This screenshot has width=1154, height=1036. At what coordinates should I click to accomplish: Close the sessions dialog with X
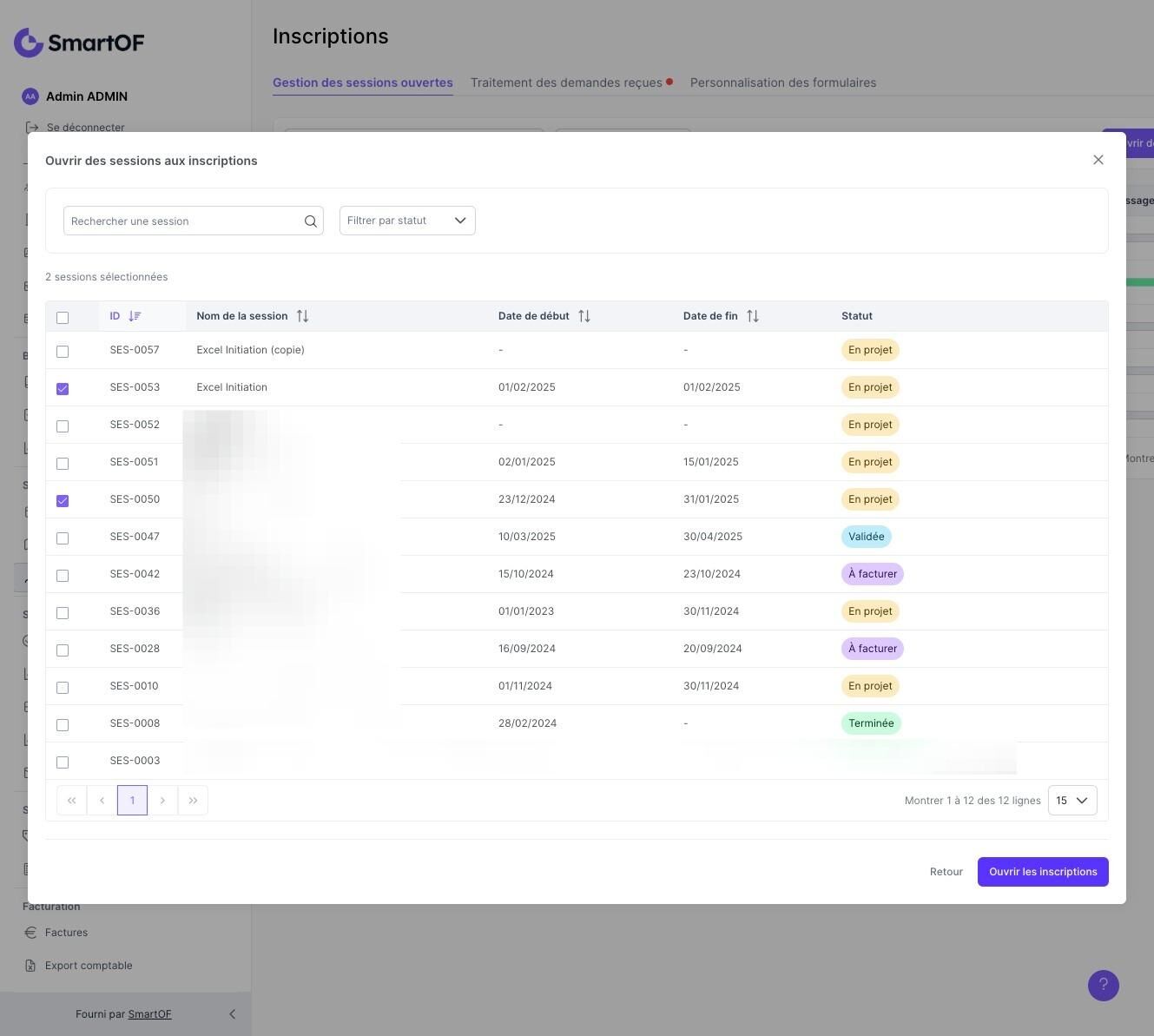pyautogui.click(x=1098, y=160)
